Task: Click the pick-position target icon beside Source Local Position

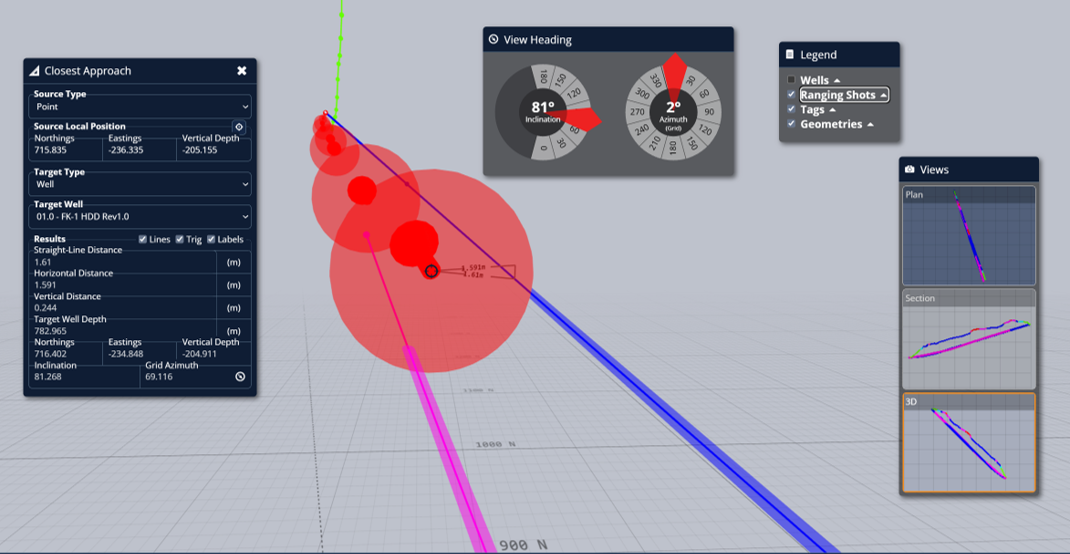Action: point(238,126)
